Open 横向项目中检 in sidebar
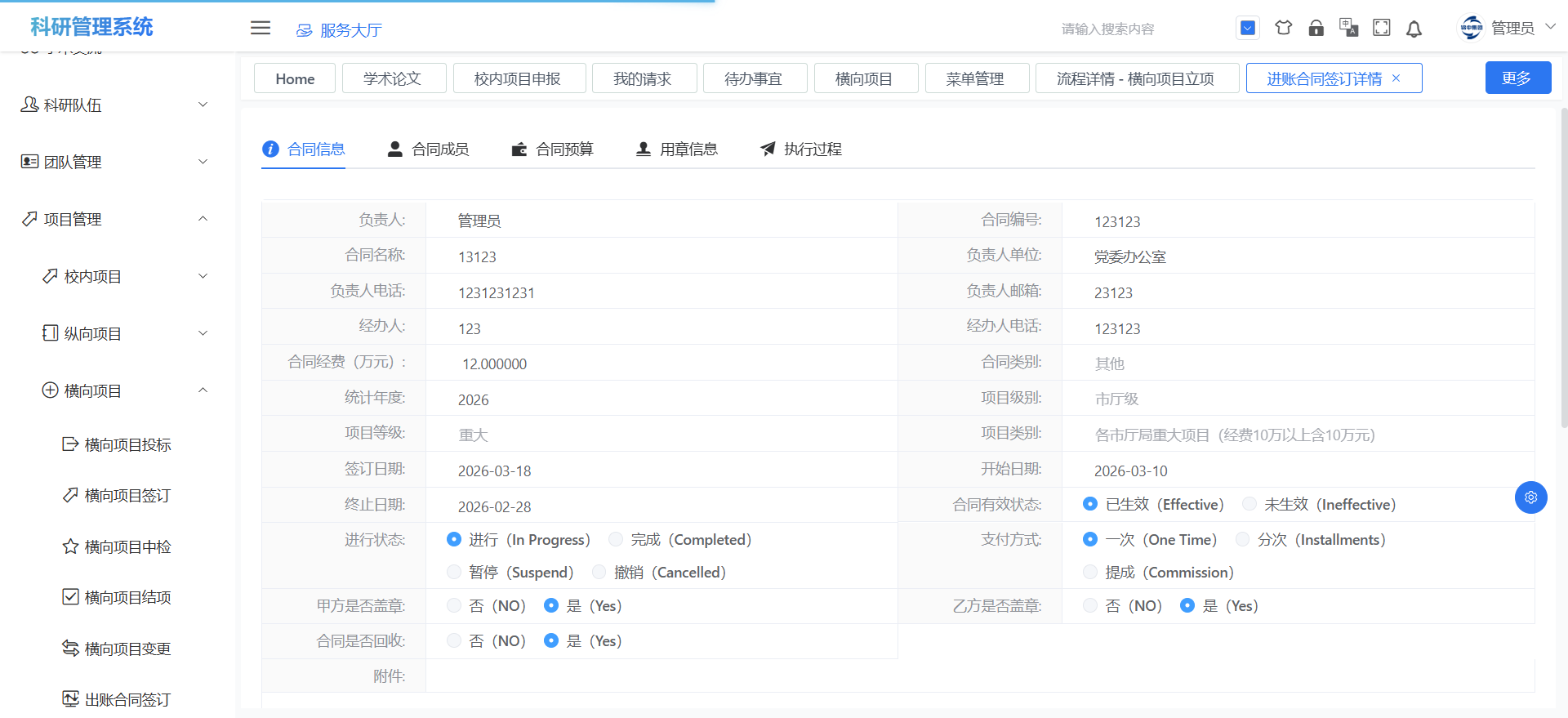 [x=127, y=546]
